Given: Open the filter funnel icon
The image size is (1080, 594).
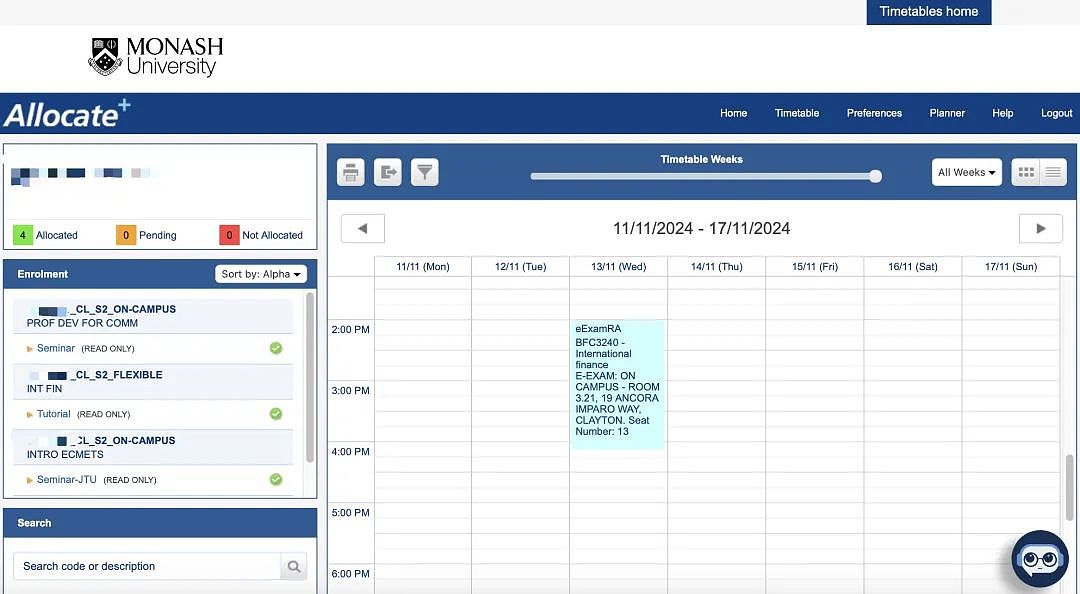Looking at the screenshot, I should coord(425,172).
